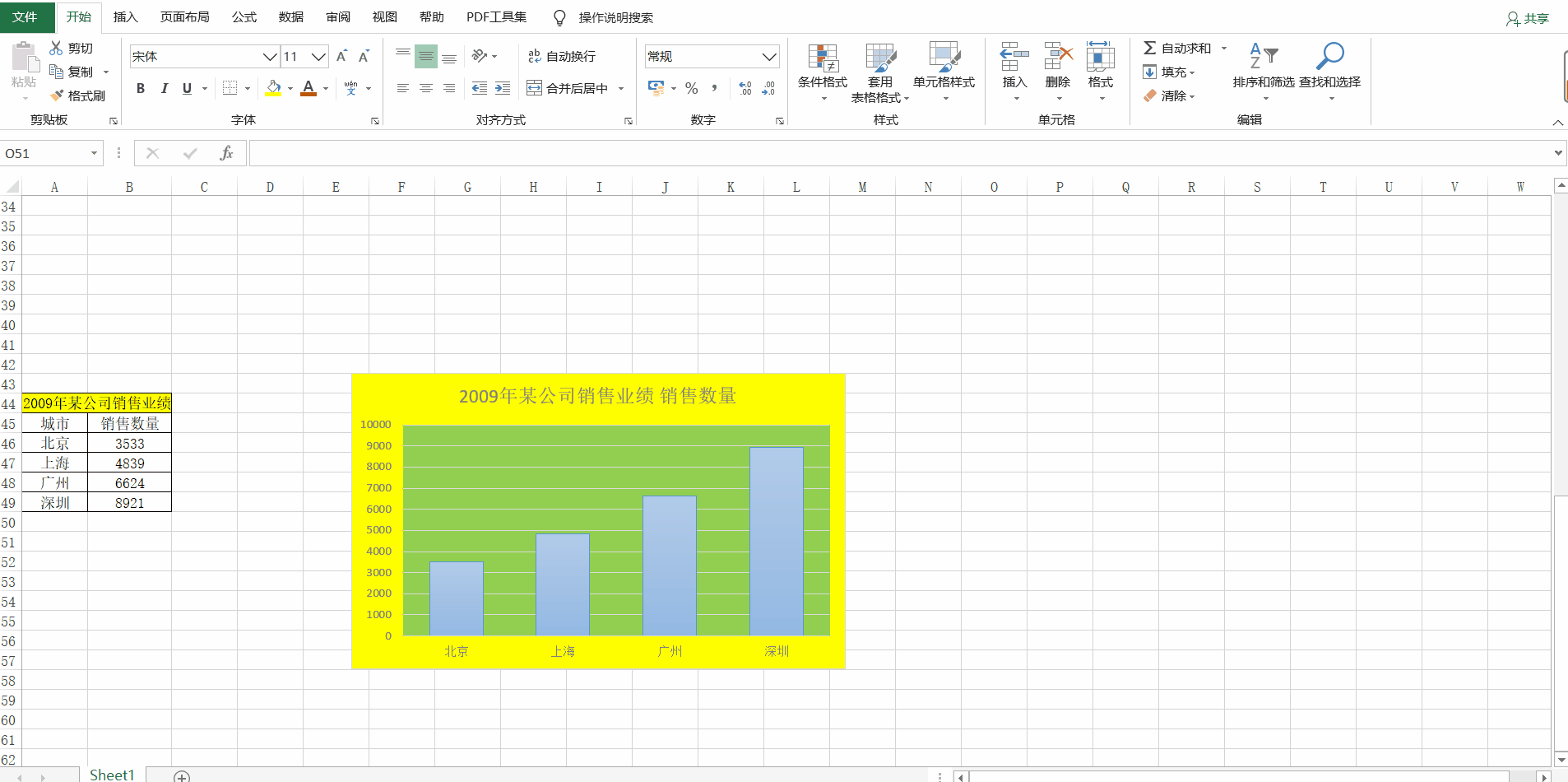Toggle Underline formatting
The height and width of the screenshot is (782, 1568).
(x=187, y=88)
